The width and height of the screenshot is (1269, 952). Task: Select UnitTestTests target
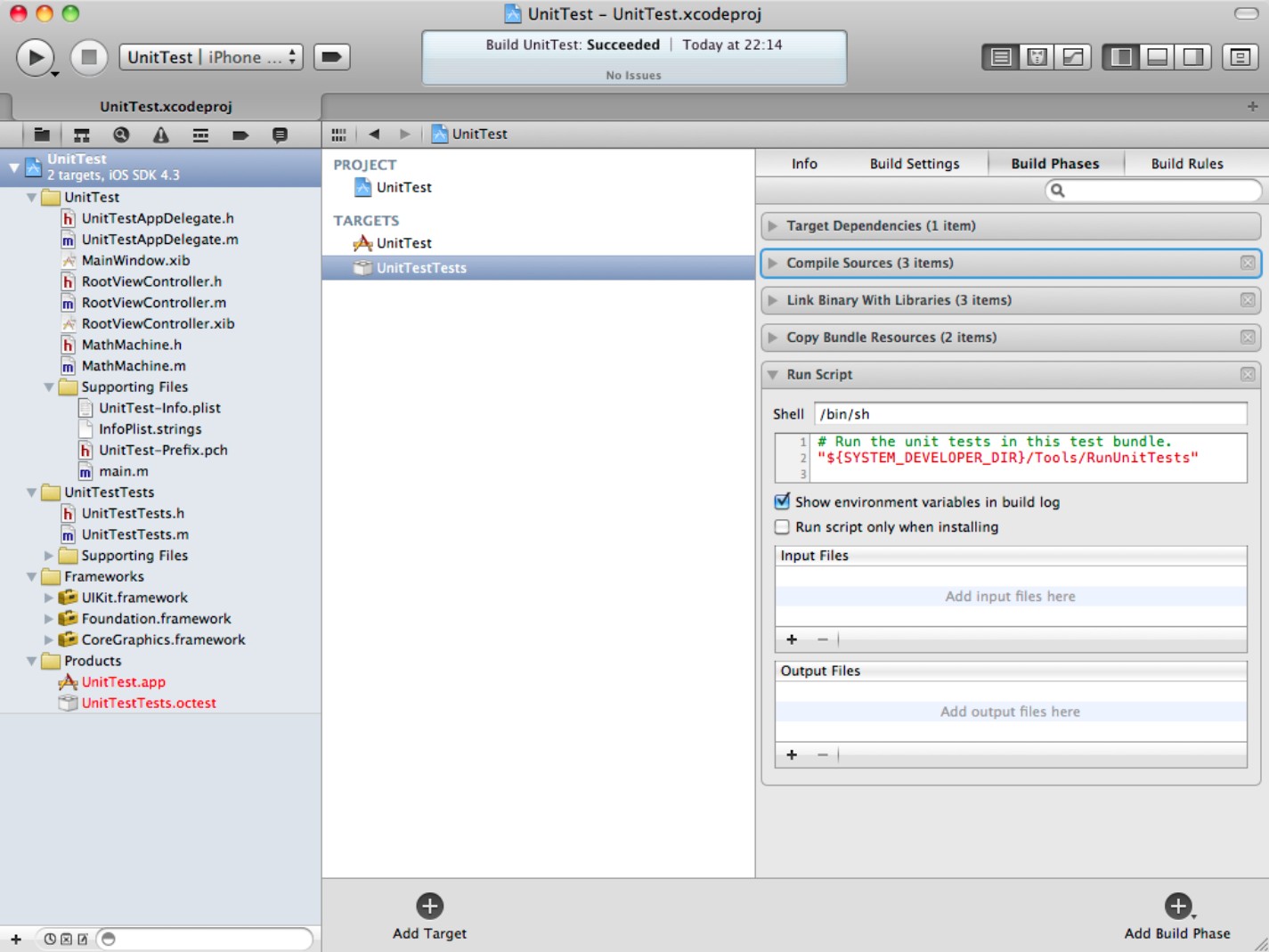[x=538, y=268]
